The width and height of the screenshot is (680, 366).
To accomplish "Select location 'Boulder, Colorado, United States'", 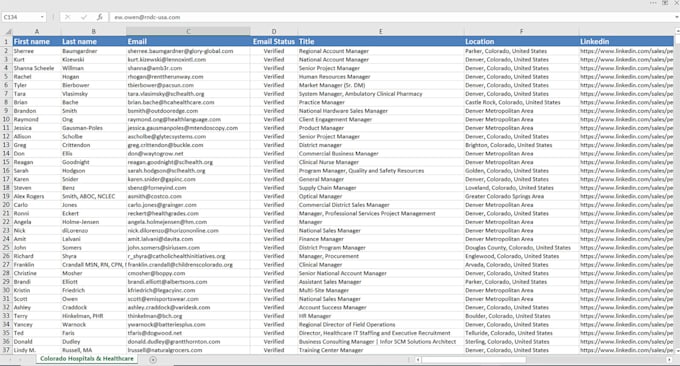I will (x=521, y=316).
